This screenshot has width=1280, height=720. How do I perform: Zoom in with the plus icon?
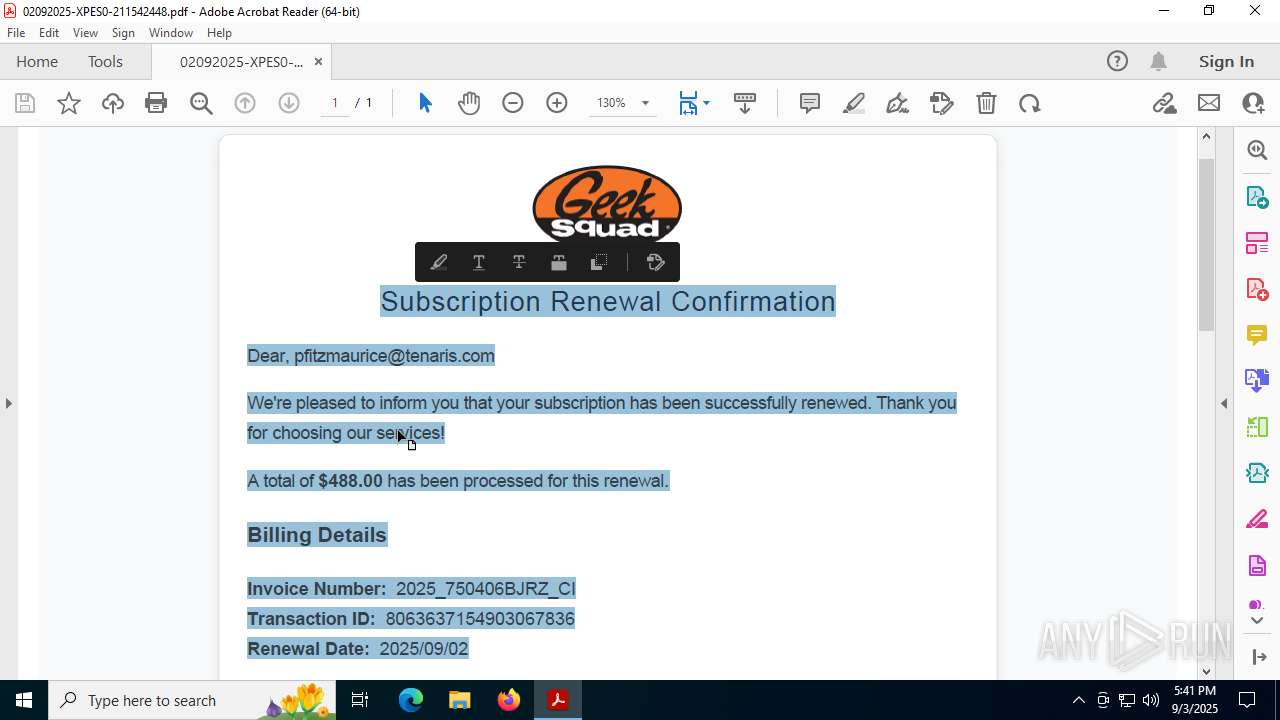tap(557, 103)
